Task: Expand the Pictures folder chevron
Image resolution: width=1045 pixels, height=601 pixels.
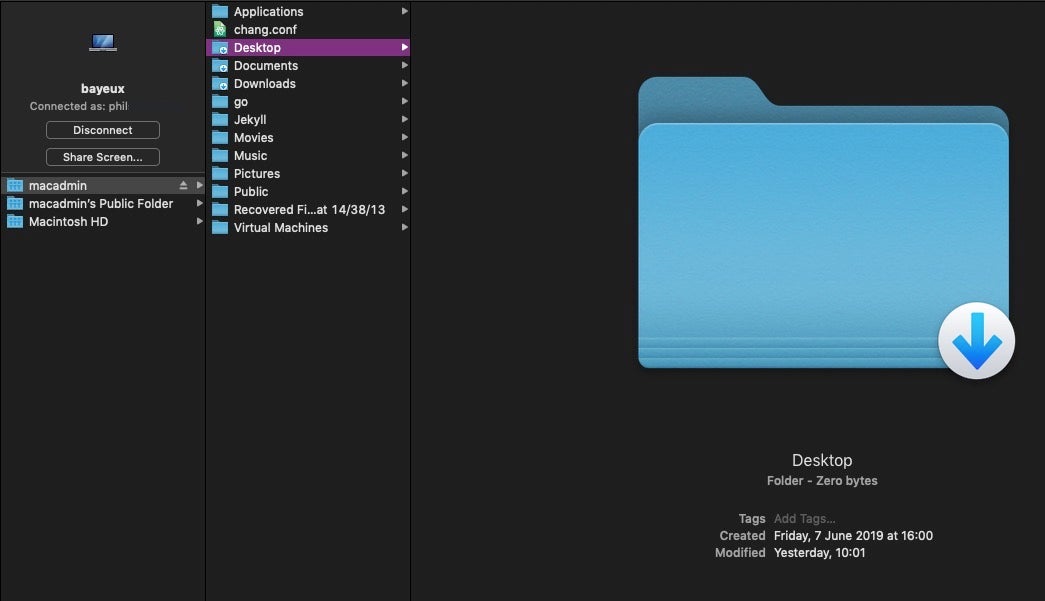Action: pyautogui.click(x=404, y=174)
